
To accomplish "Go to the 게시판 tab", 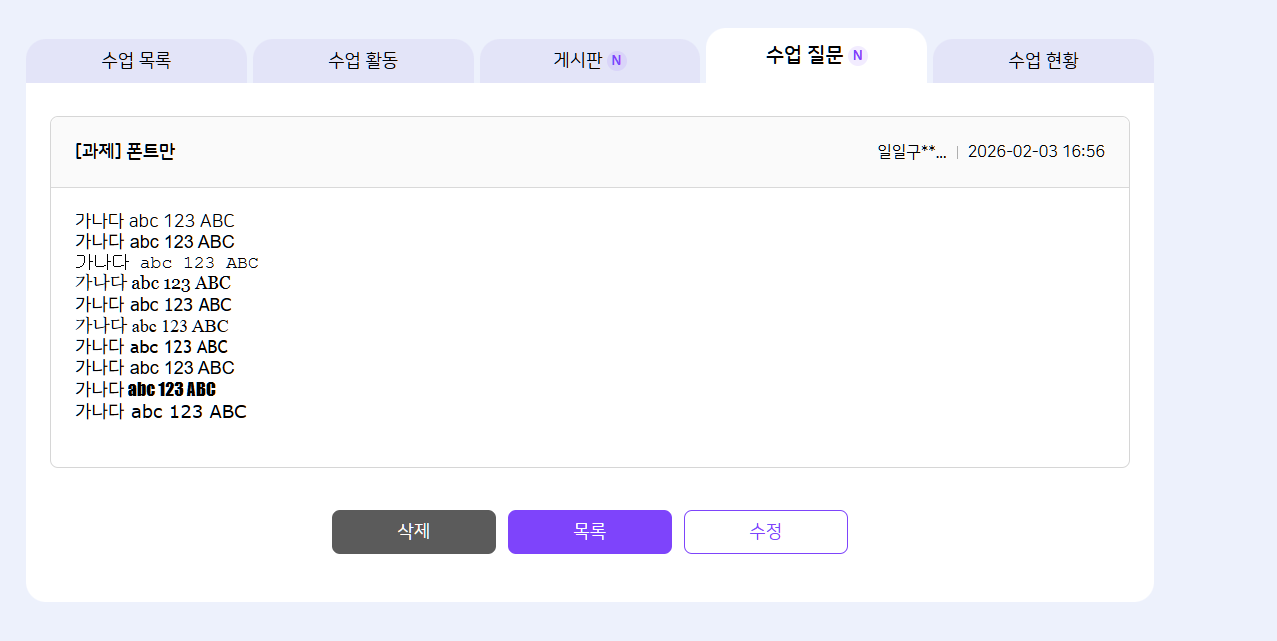I will [x=578, y=60].
